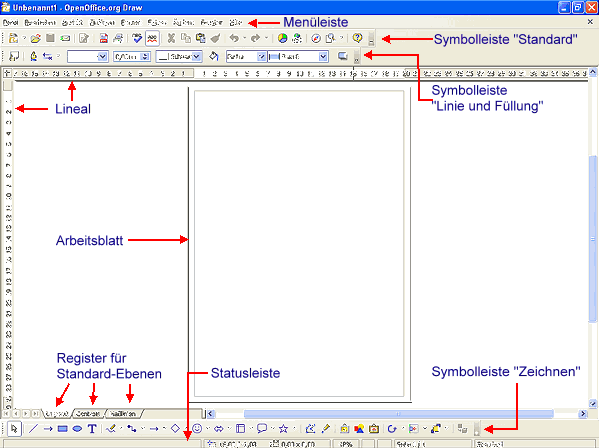This screenshot has height=448, width=599.
Task: Switch to the Controls layer tab
Action: [x=88, y=414]
